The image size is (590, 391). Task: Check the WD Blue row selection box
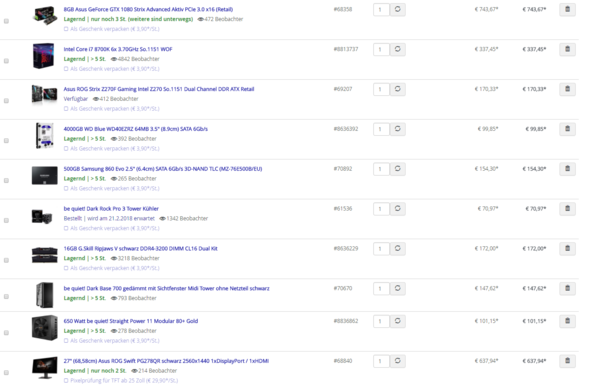[x=6, y=141]
